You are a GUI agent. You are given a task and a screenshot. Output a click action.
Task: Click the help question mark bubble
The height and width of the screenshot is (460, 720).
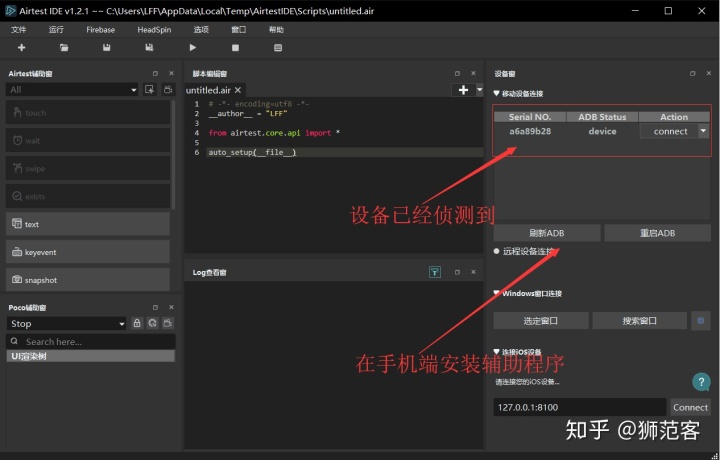point(701,381)
